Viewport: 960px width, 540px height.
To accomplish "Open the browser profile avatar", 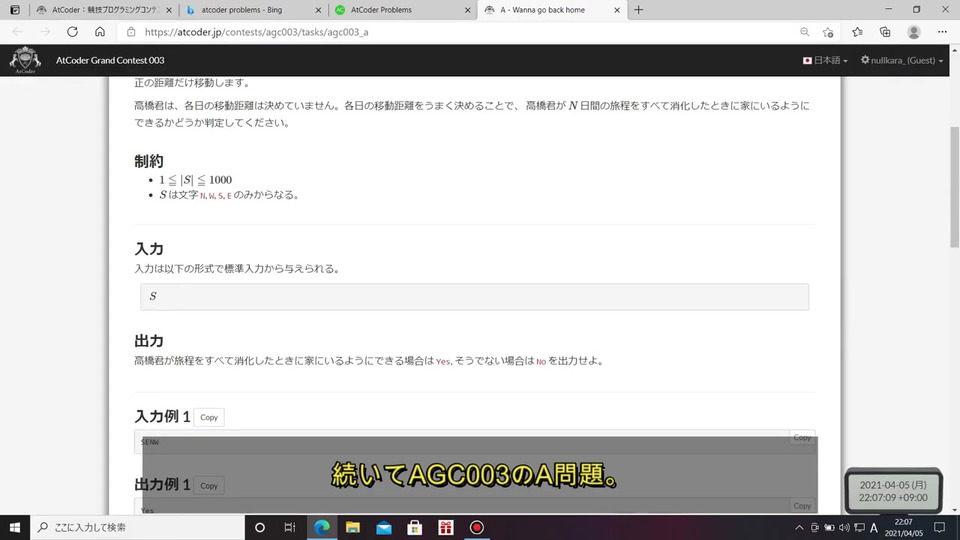I will click(x=913, y=32).
